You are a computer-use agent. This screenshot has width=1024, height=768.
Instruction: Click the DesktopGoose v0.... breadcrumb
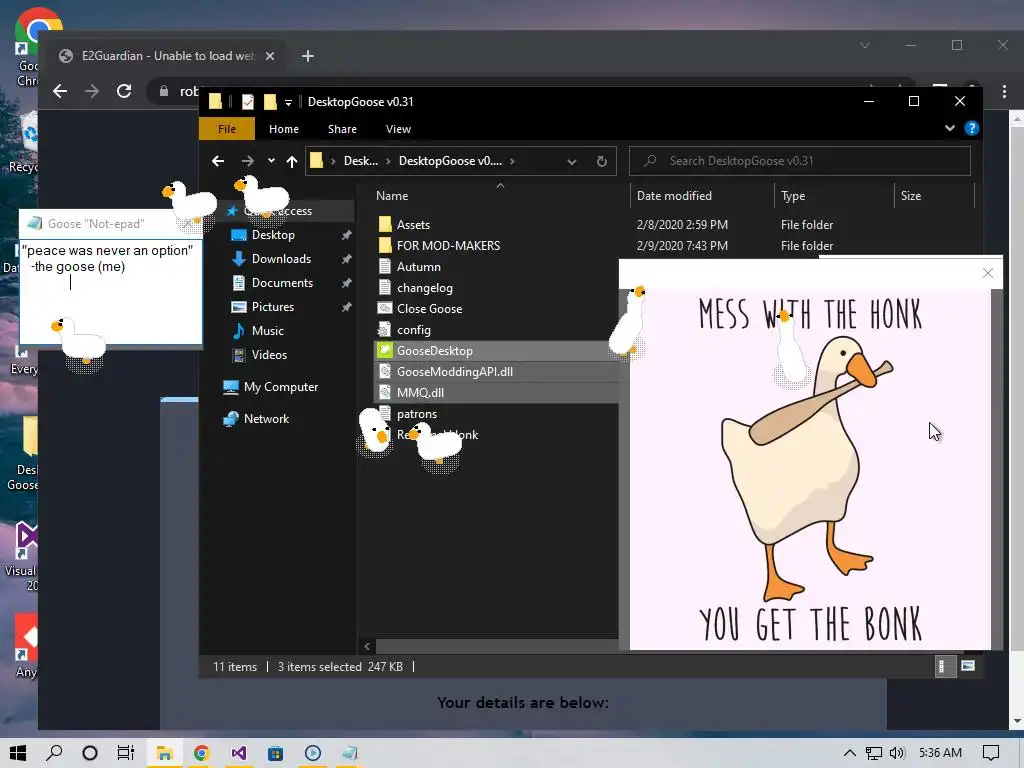pos(450,161)
